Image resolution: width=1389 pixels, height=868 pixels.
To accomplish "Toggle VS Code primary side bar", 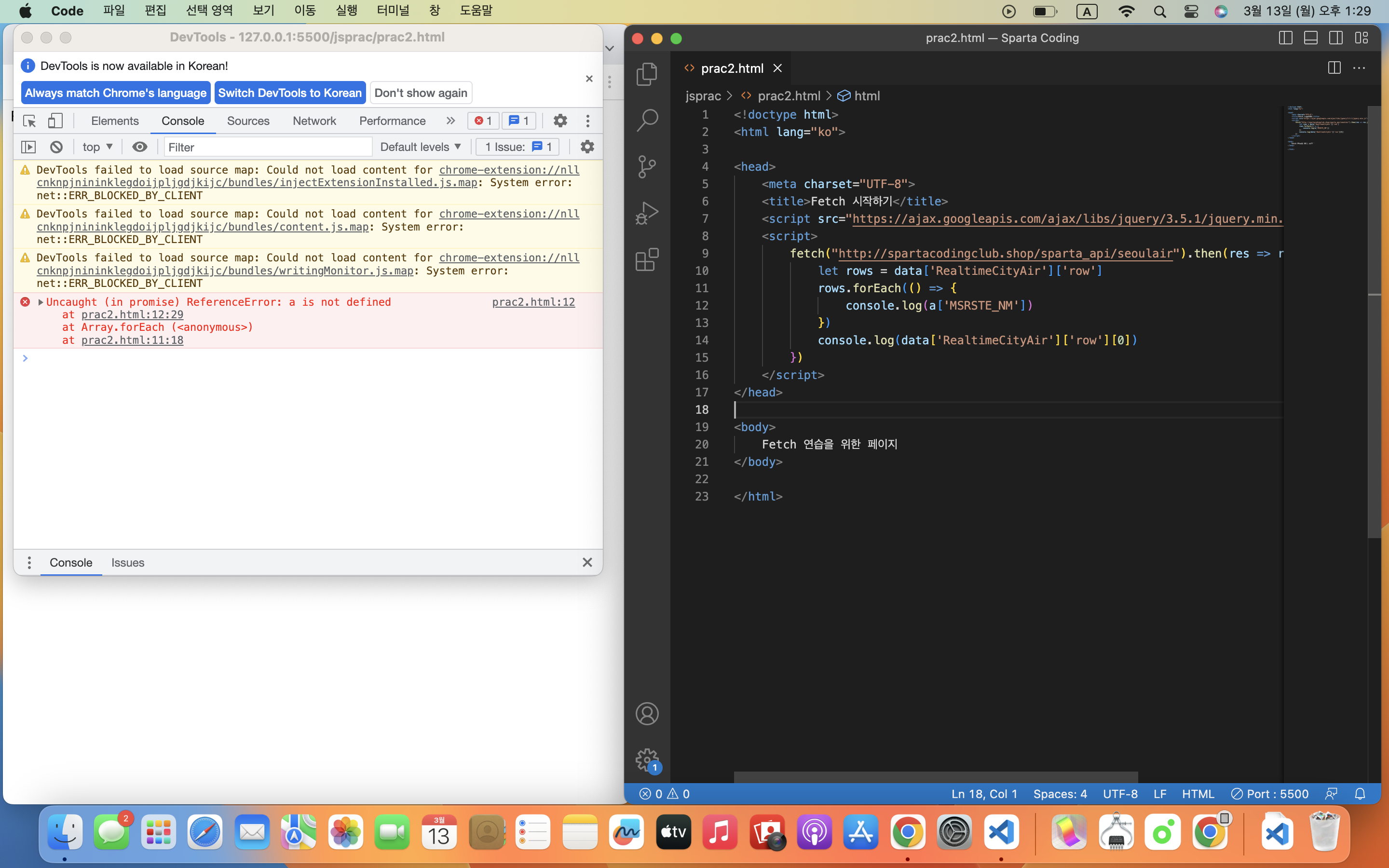I will point(1286,38).
